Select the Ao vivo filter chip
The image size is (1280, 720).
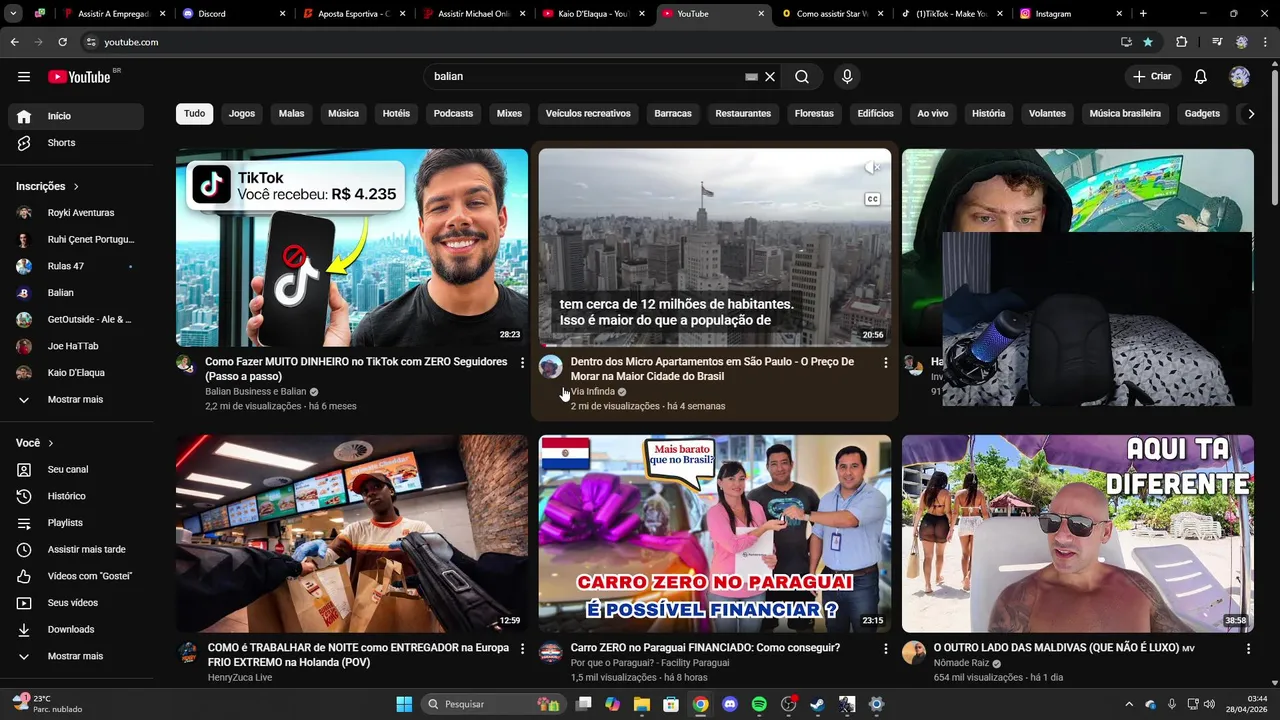933,114
